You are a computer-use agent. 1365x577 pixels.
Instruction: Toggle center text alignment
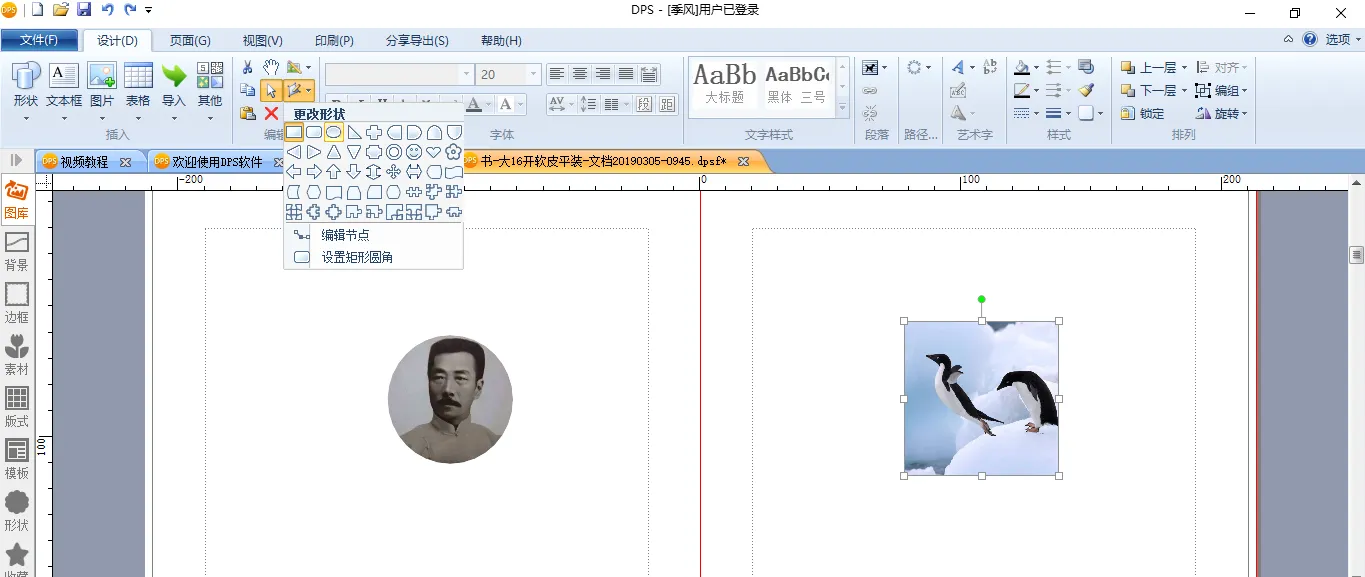[580, 74]
